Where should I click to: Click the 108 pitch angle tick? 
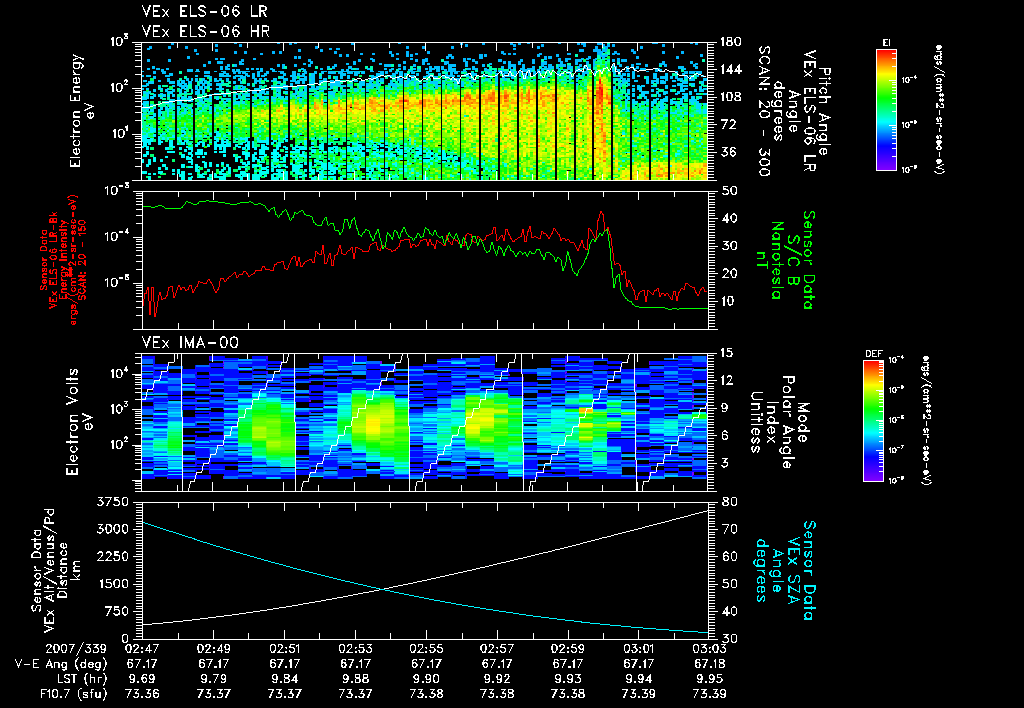tap(731, 97)
